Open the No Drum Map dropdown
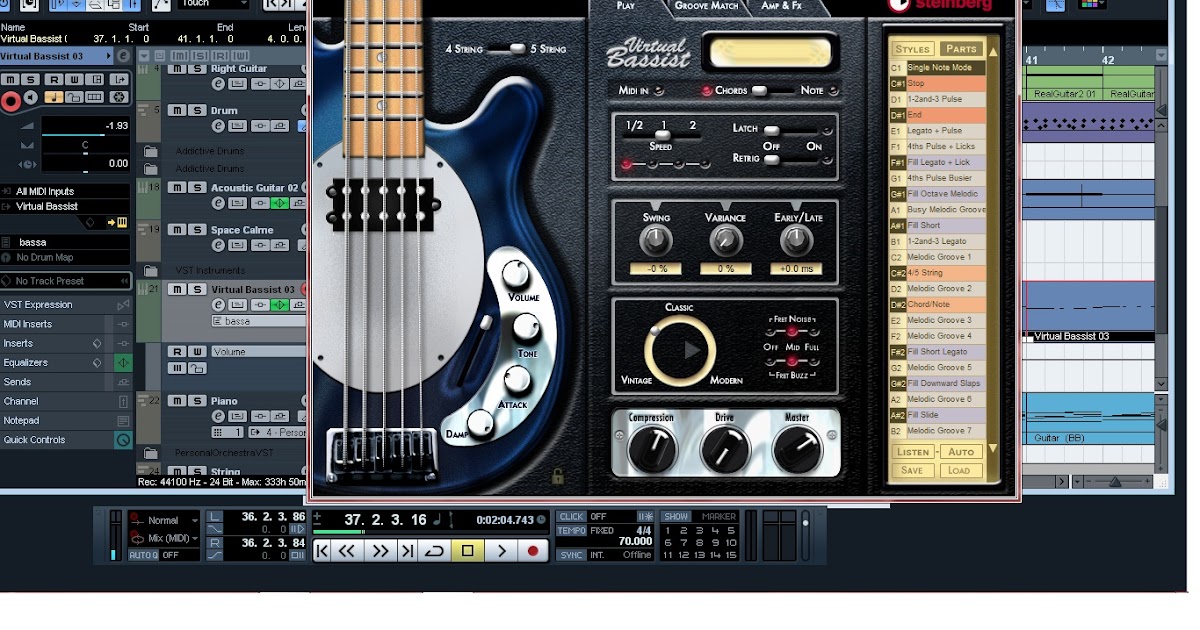1200x630 pixels. click(x=66, y=257)
